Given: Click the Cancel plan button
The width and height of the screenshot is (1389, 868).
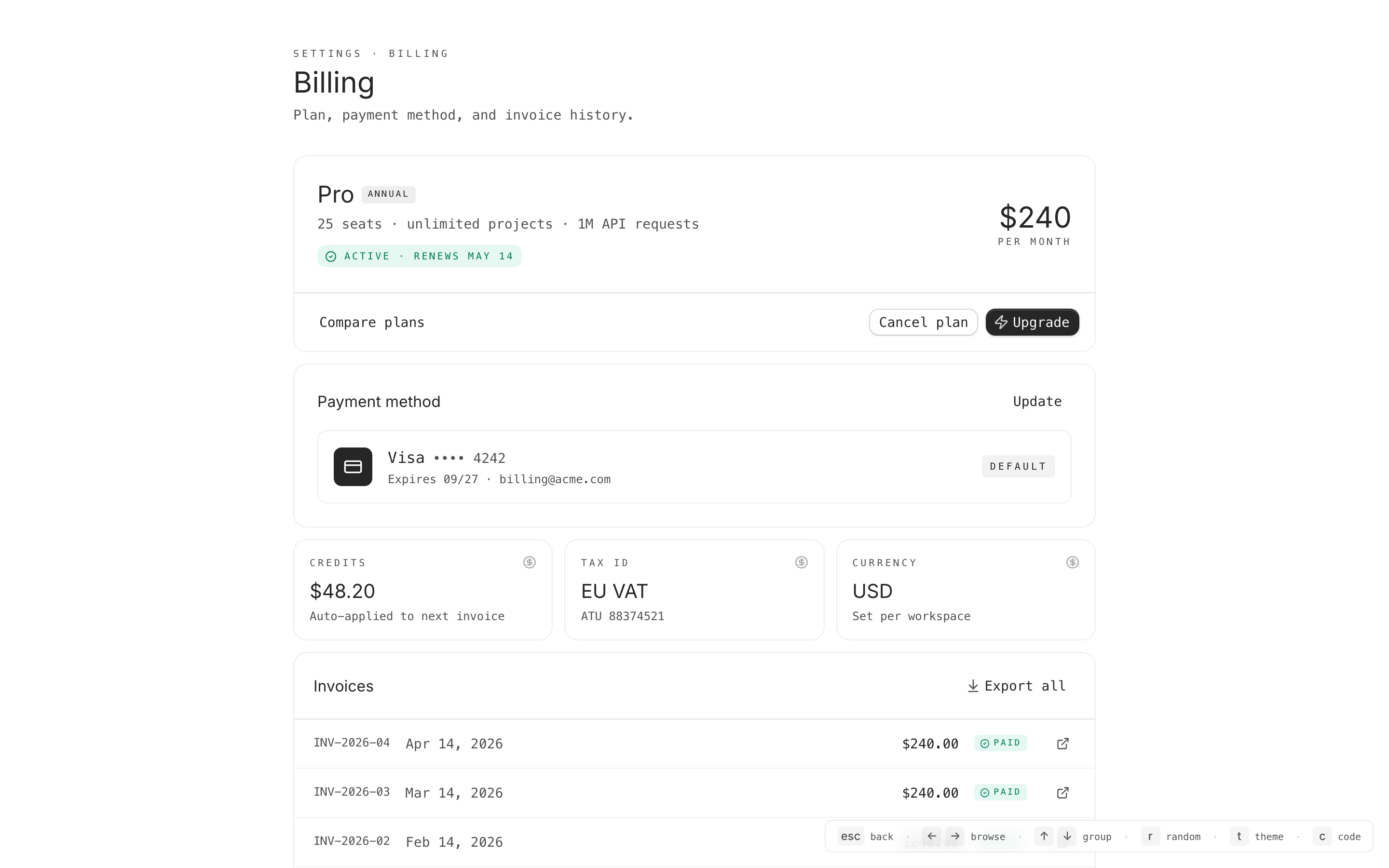Looking at the screenshot, I should coord(923,322).
